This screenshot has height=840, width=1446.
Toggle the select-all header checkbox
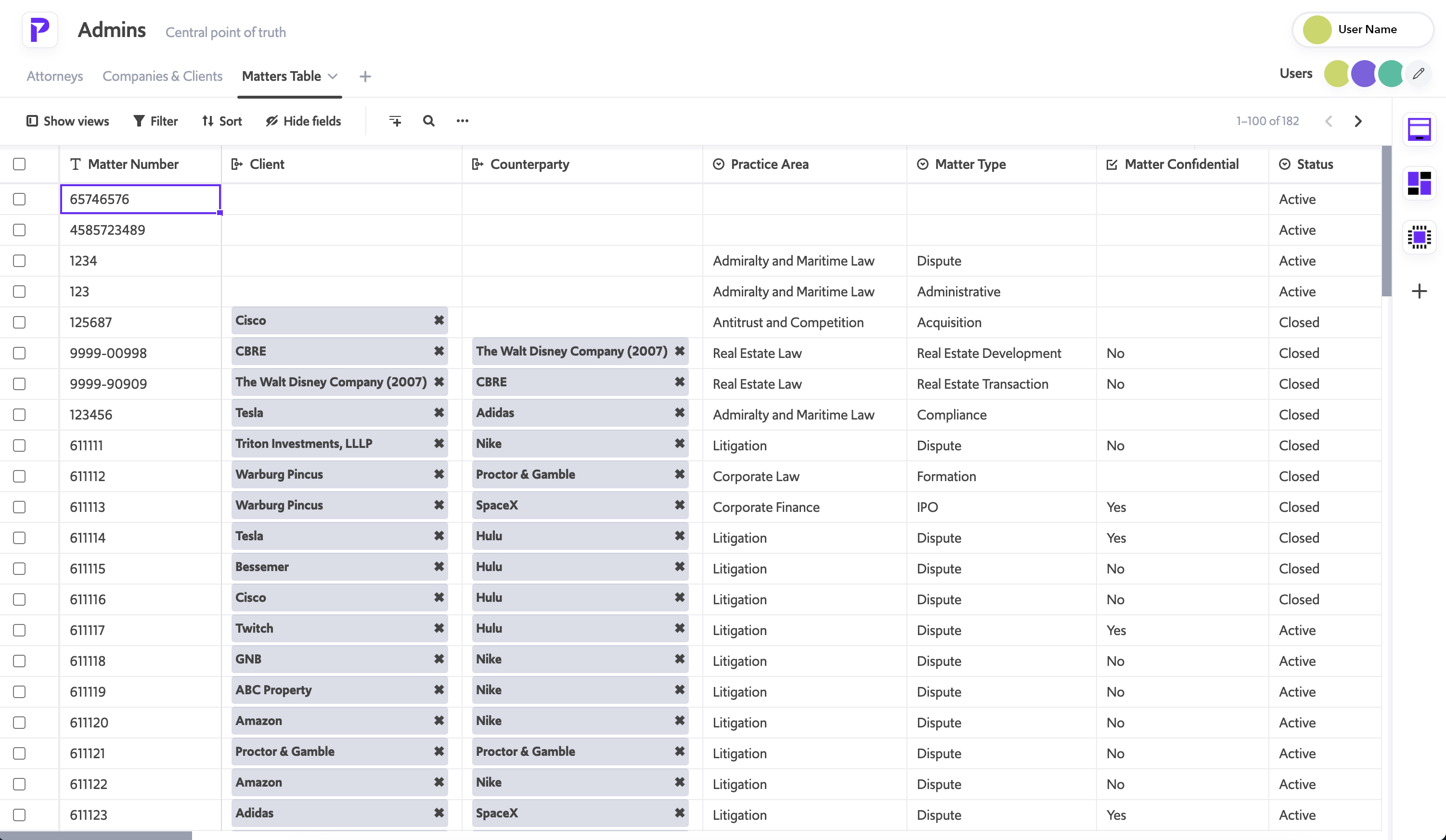pyautogui.click(x=20, y=164)
